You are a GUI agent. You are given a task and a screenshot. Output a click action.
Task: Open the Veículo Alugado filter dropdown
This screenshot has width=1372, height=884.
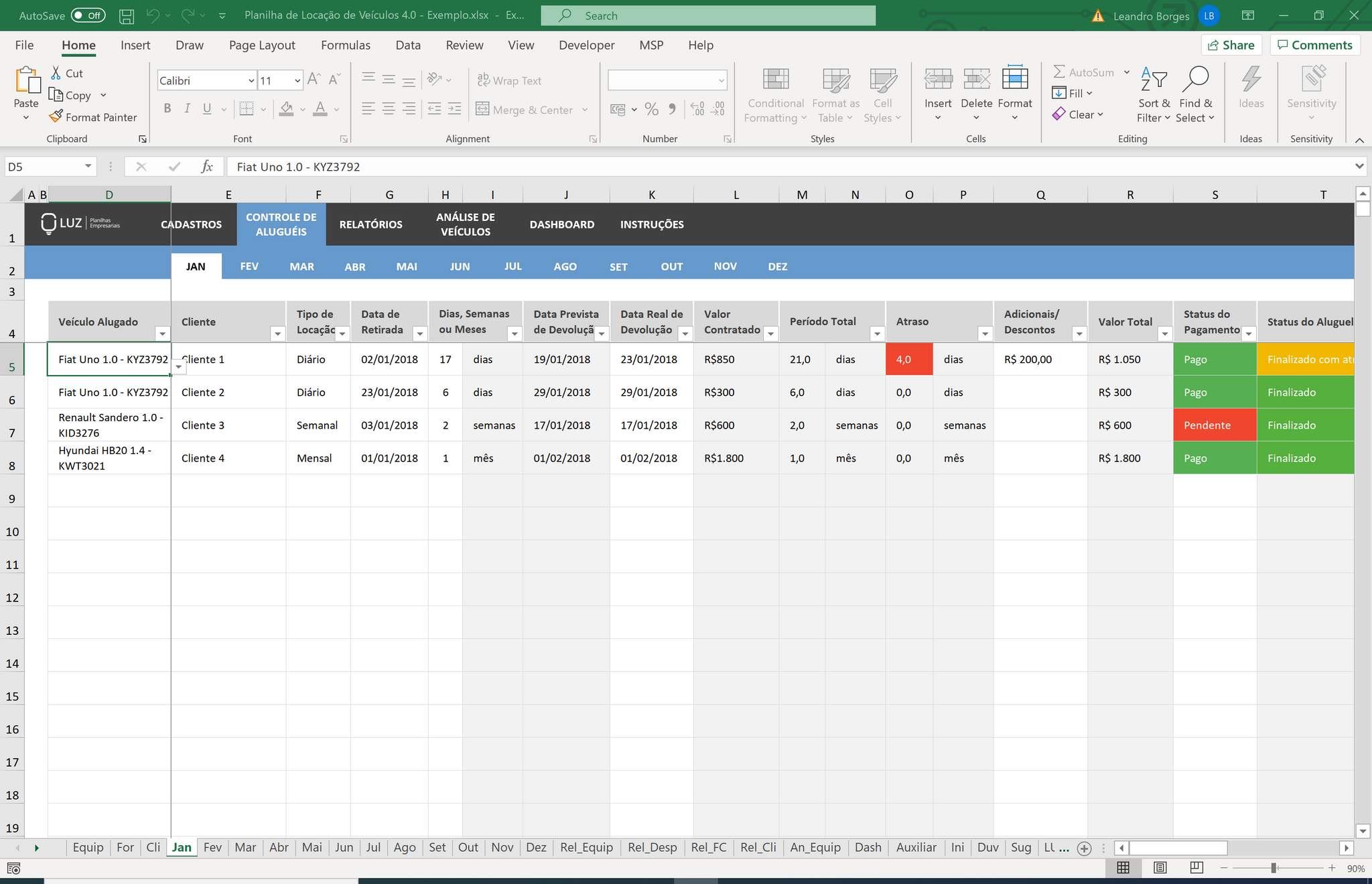point(162,334)
